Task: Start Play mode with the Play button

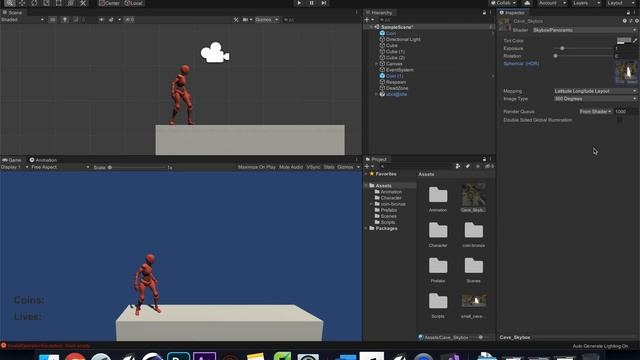Action: 299,3
